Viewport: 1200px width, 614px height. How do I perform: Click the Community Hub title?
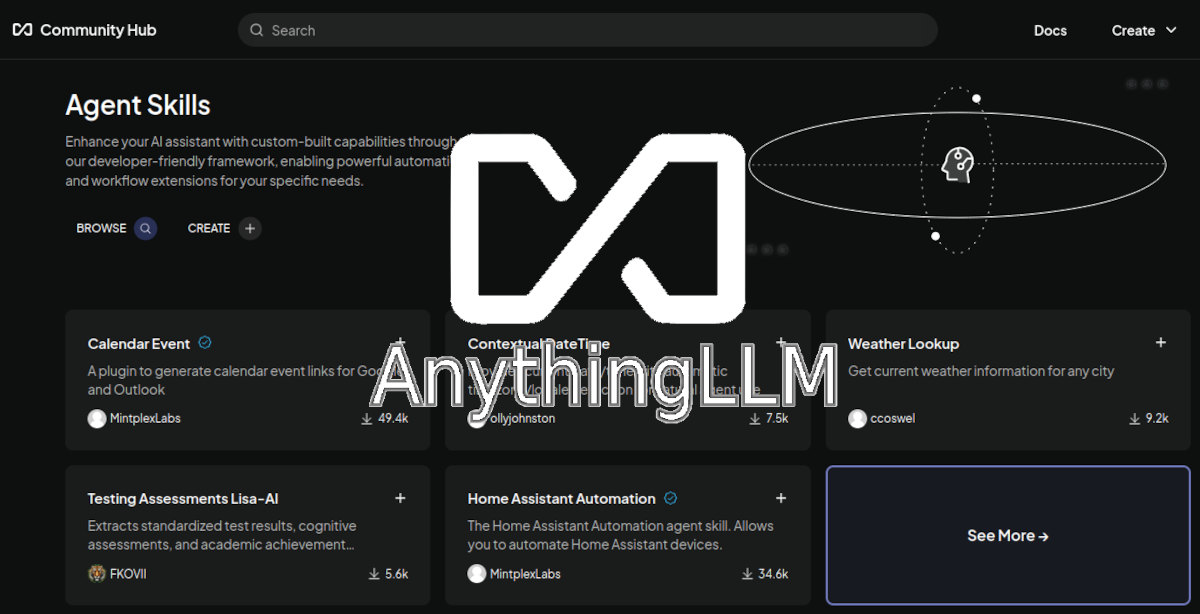(x=98, y=30)
